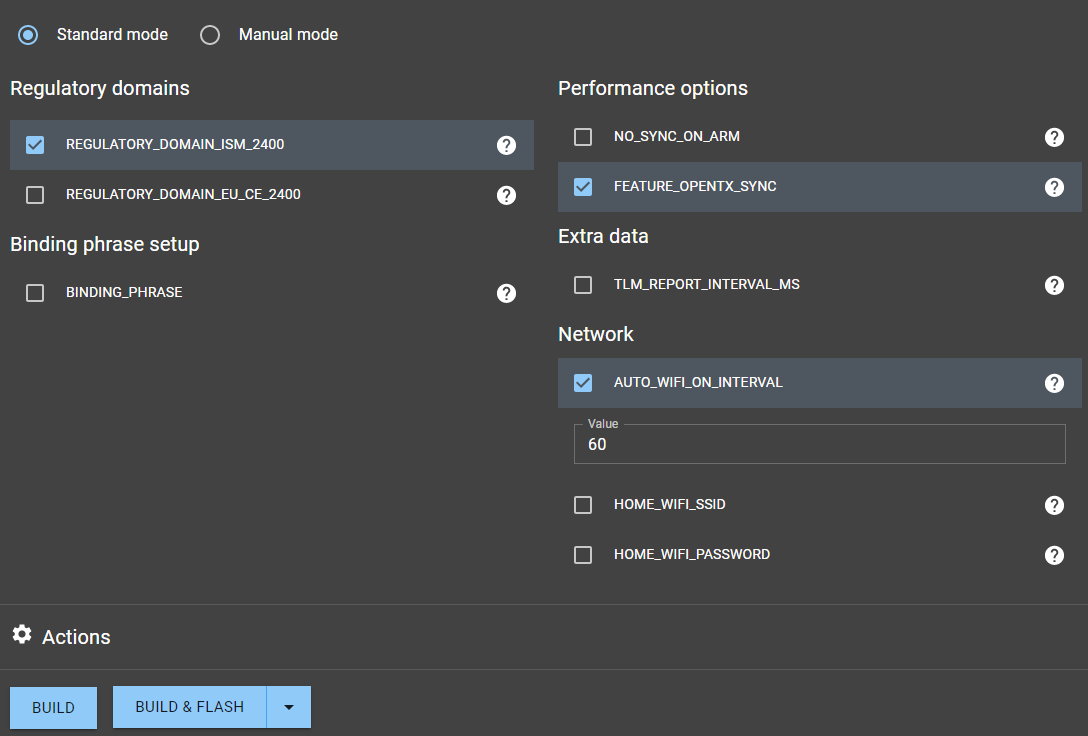
Task: Expand Build & Flash dropdown arrow
Action: click(x=289, y=707)
